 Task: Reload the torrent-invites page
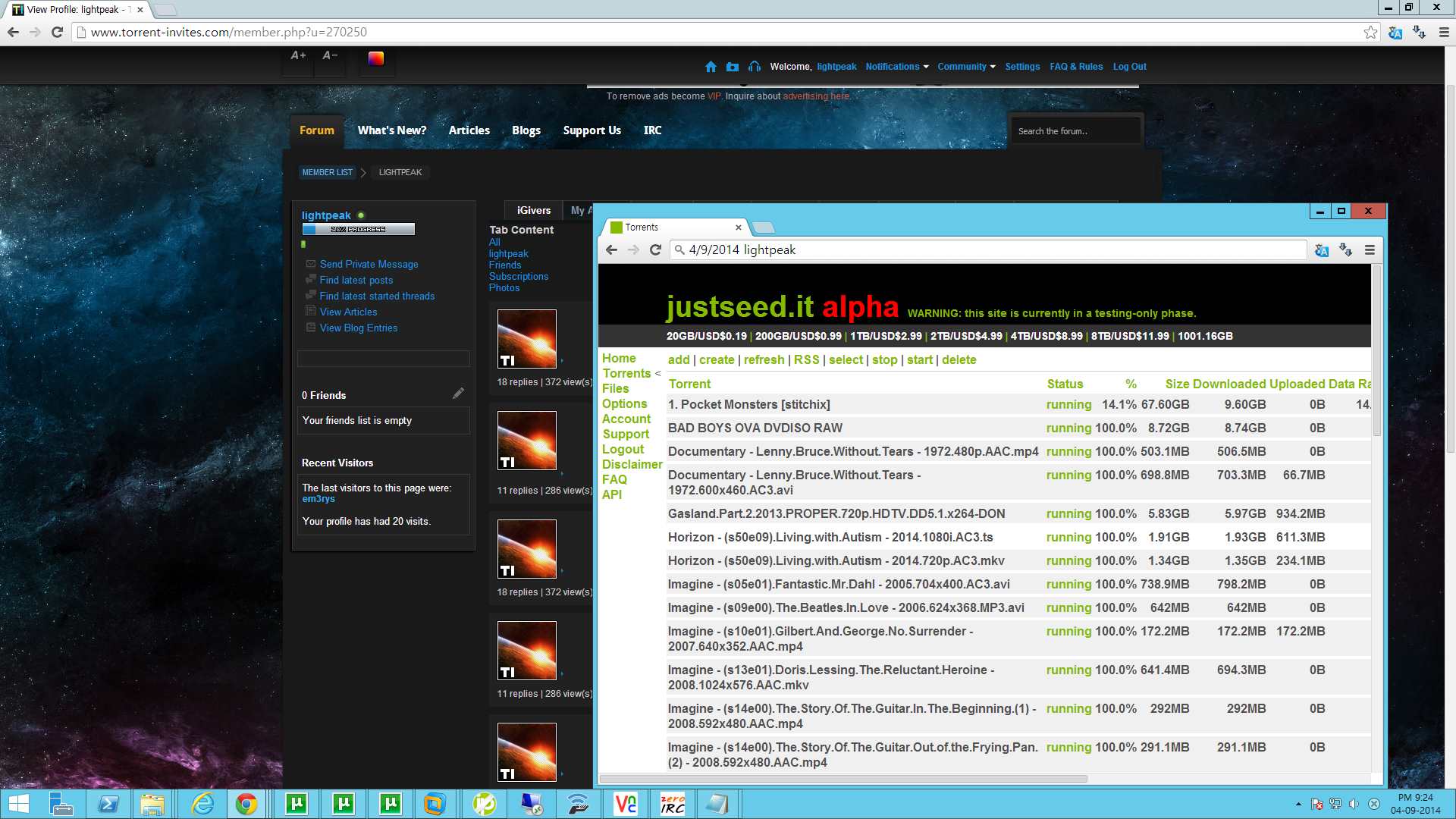tap(57, 32)
